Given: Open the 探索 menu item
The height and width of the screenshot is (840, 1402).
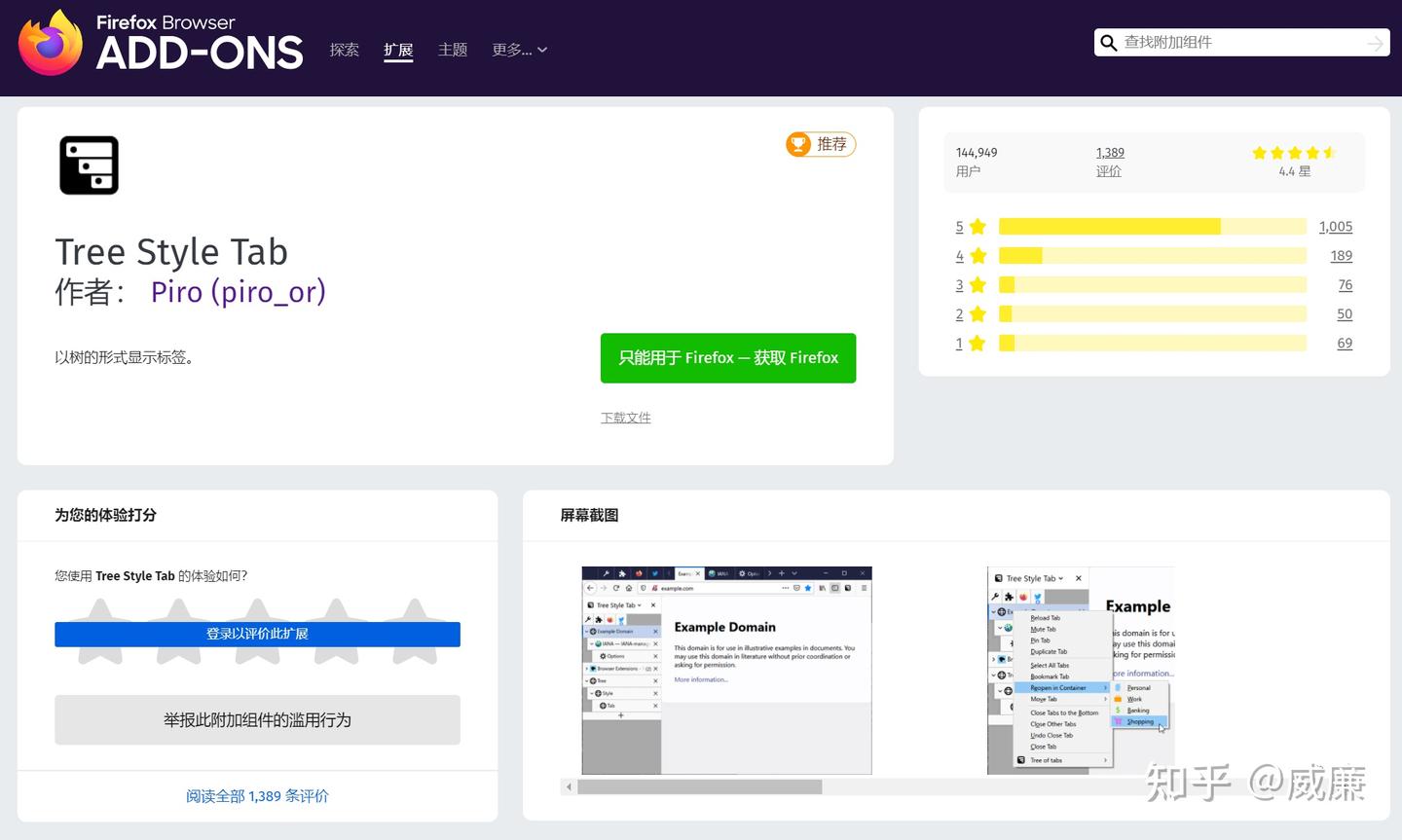Looking at the screenshot, I should [x=344, y=50].
